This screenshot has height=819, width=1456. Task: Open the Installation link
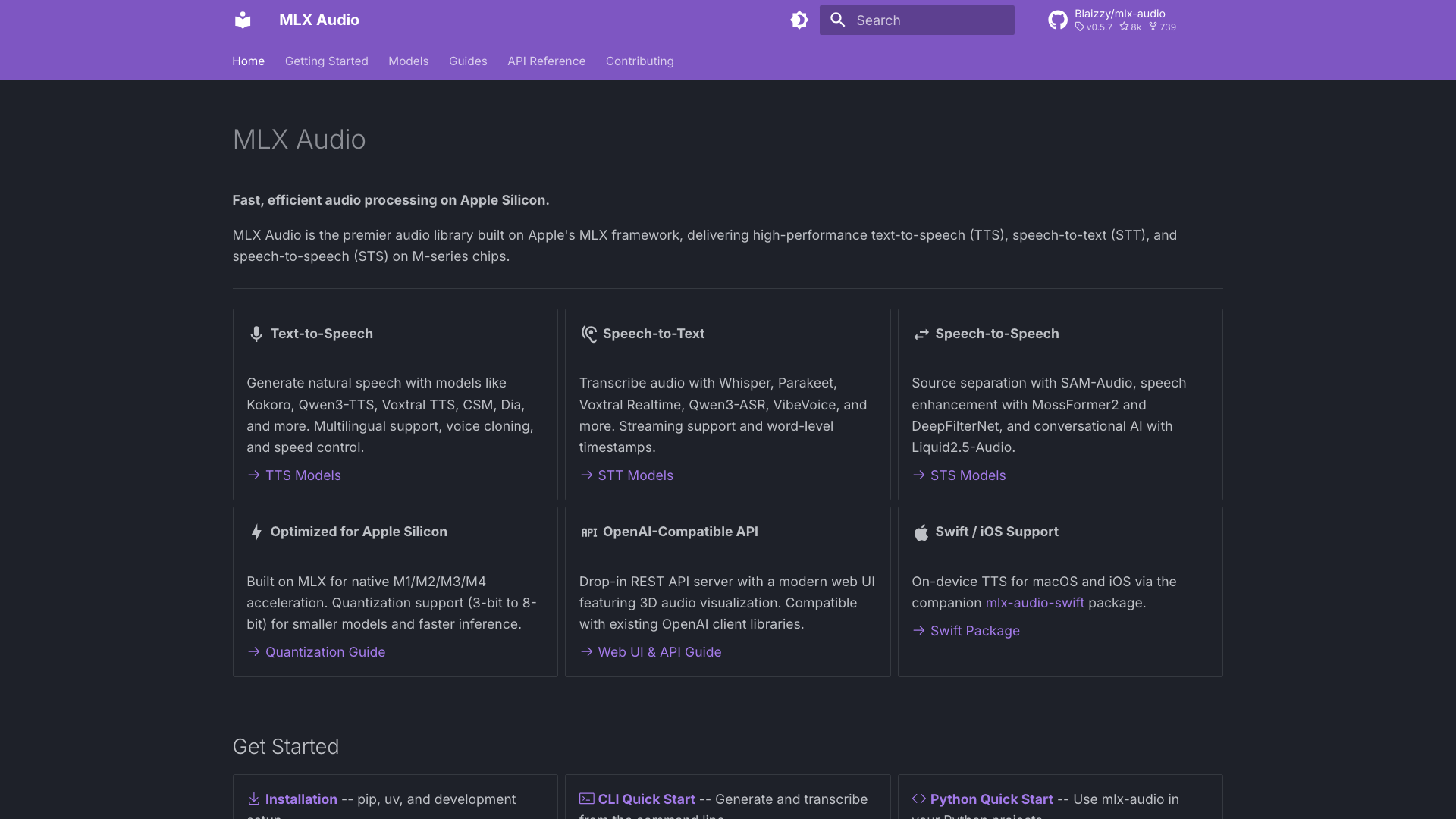301,799
